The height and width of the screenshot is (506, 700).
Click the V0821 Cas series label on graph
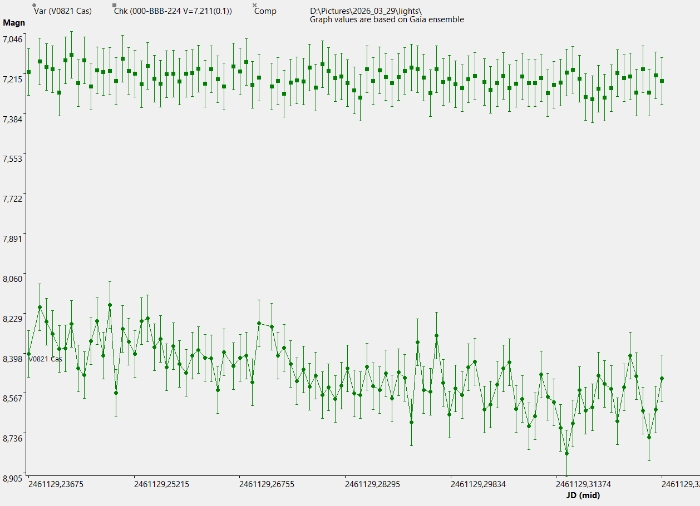tap(45, 358)
